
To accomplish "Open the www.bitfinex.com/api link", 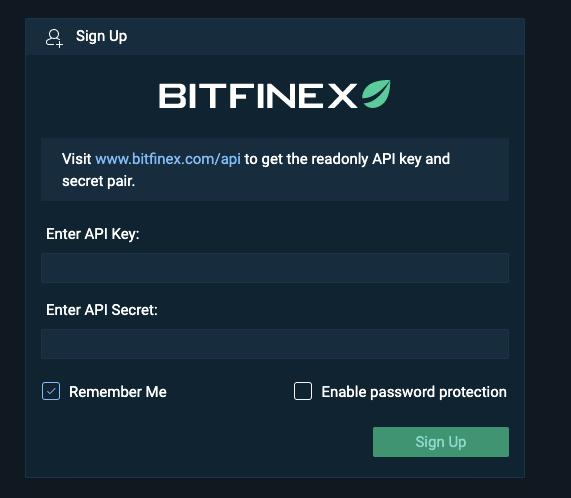I will coord(168,159).
